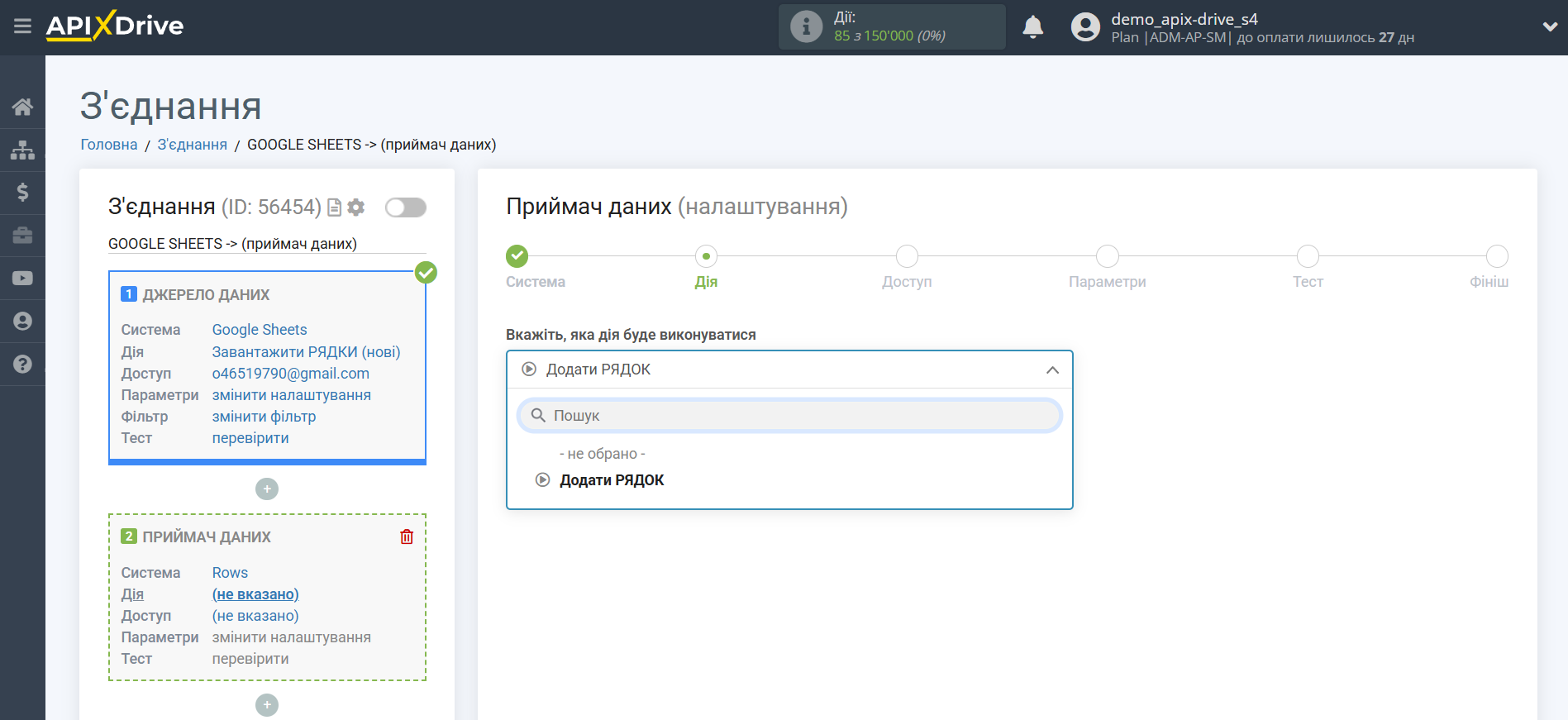Delete the ПРИЙМАЧ ДАНИХ block with trash icon
Screen dimensions: 1568x720
click(x=407, y=536)
